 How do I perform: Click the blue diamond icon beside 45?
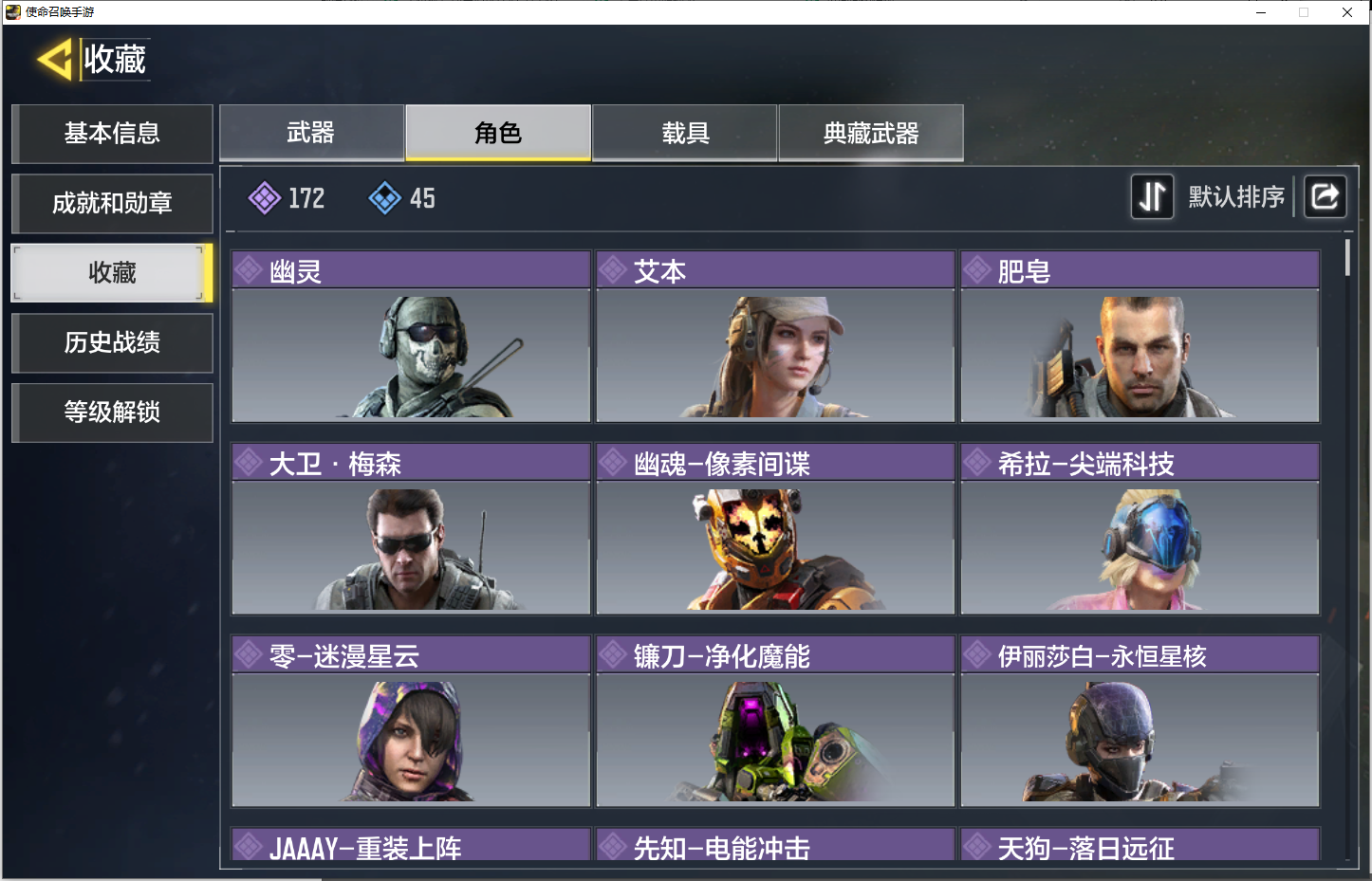pyautogui.click(x=384, y=198)
